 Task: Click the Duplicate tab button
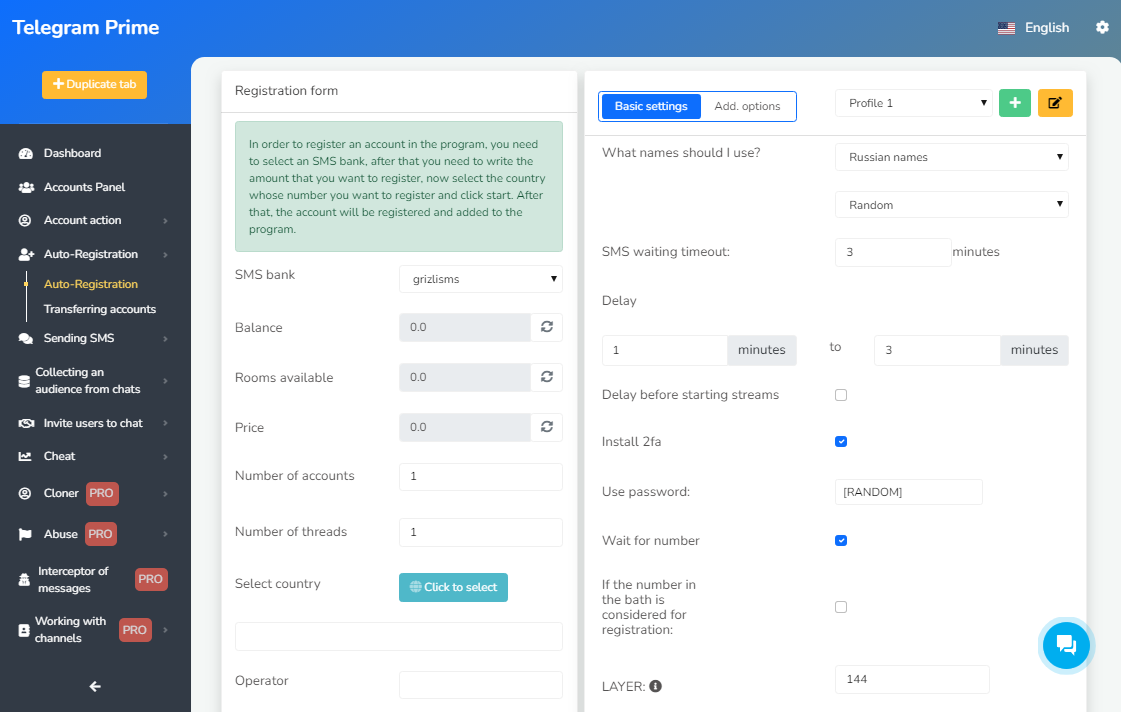click(94, 85)
